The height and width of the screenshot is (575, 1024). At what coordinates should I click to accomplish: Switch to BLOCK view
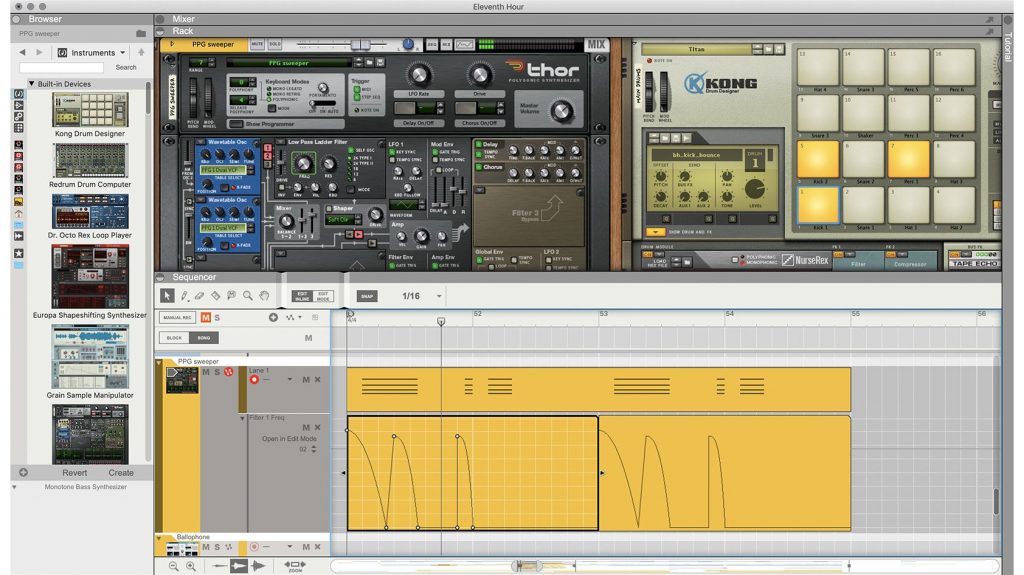click(174, 338)
